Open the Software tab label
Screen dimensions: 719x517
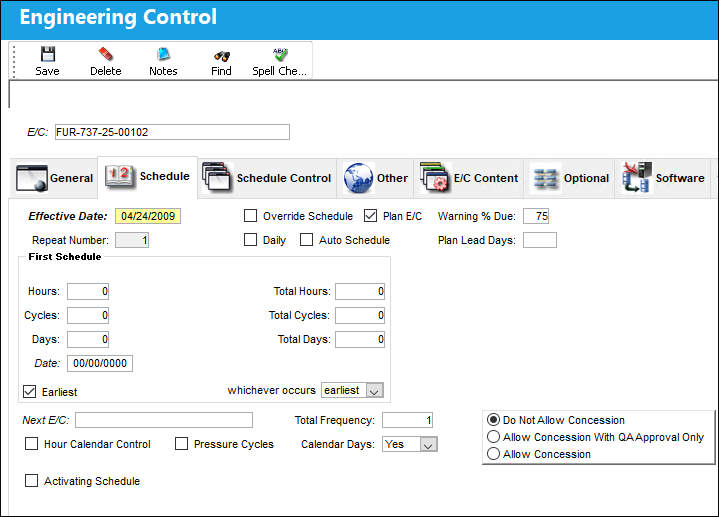(x=680, y=178)
